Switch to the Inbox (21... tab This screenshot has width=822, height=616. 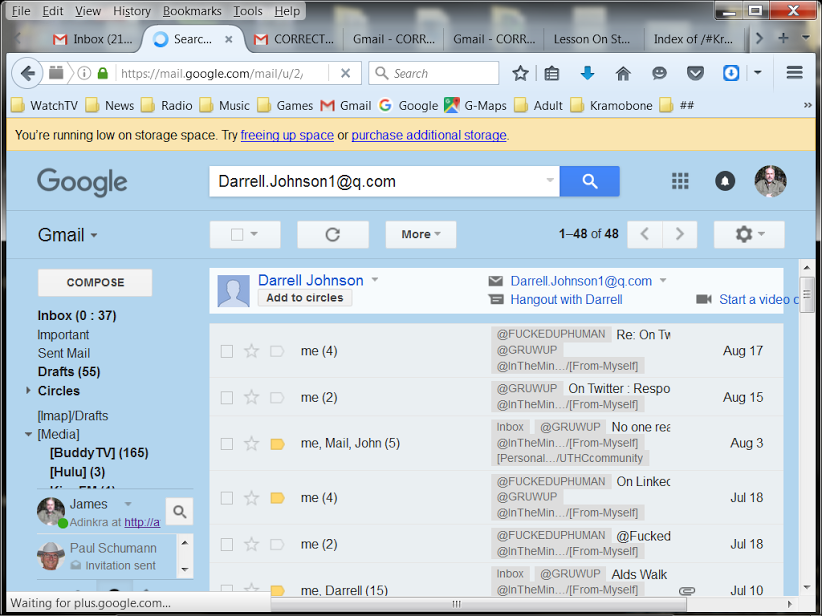click(x=93, y=39)
